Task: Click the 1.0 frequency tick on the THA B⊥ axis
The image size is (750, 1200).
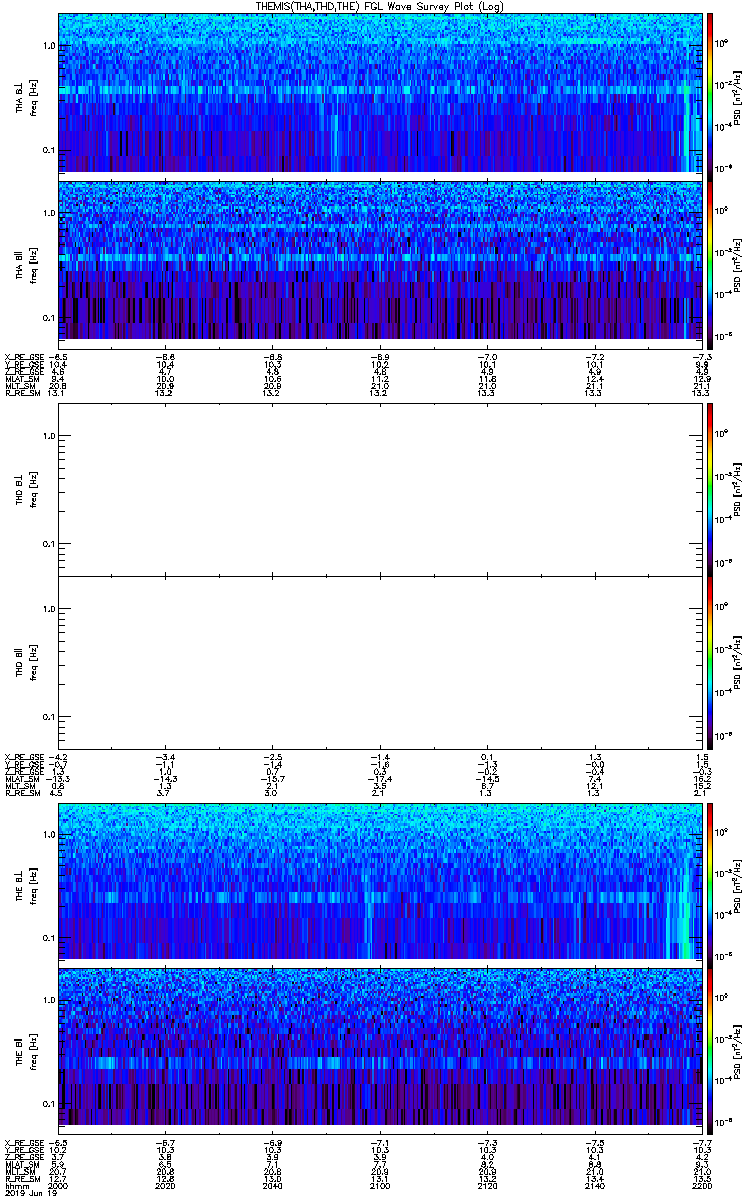Action: (49, 46)
